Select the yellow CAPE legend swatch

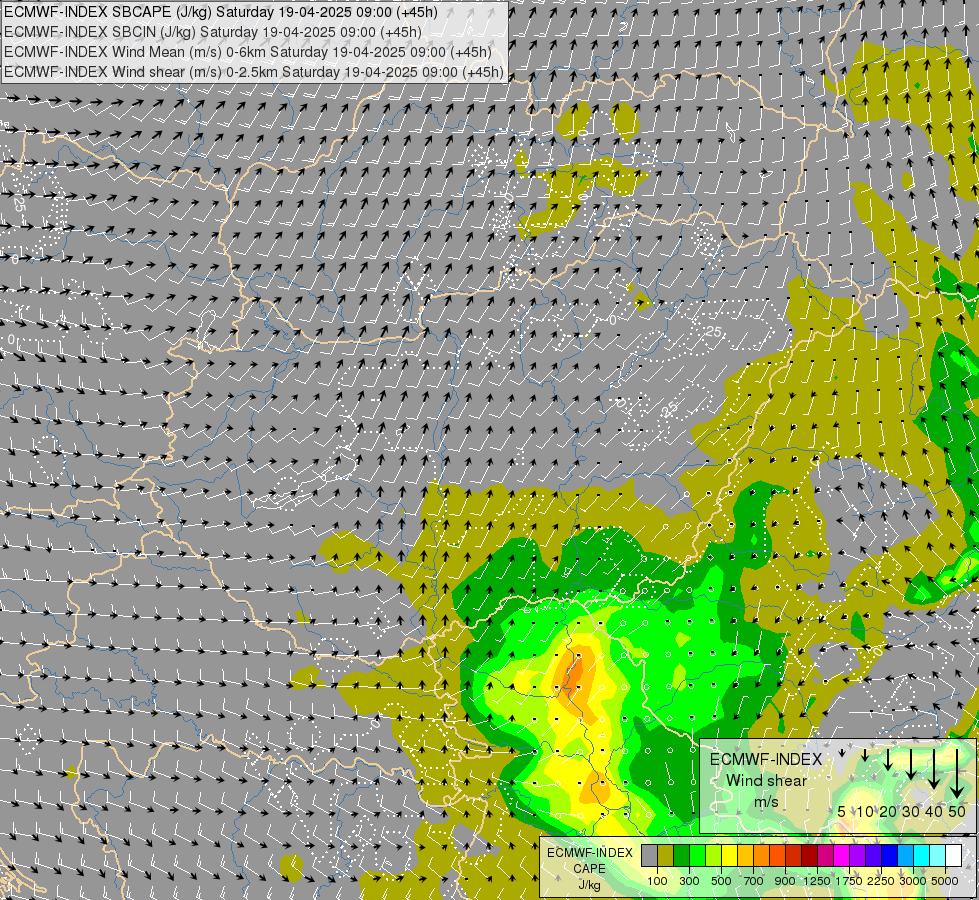[x=730, y=855]
